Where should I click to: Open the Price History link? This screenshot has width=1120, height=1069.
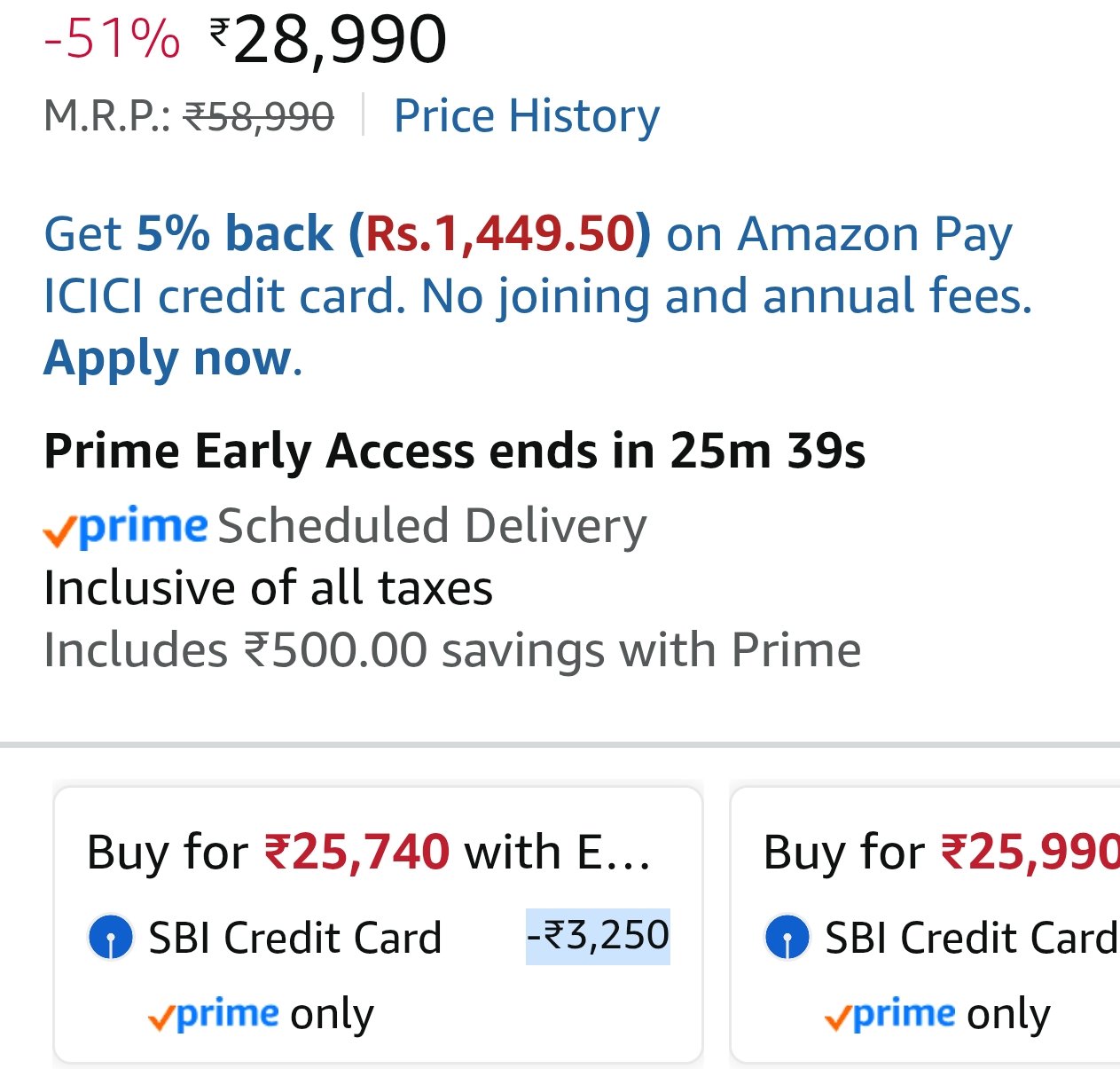point(527,116)
